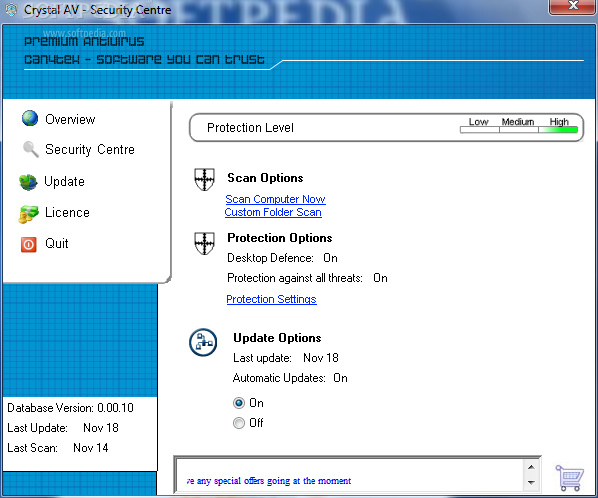This screenshot has height=498, width=598.
Task: Click the Protection Options heading
Action: 280,238
